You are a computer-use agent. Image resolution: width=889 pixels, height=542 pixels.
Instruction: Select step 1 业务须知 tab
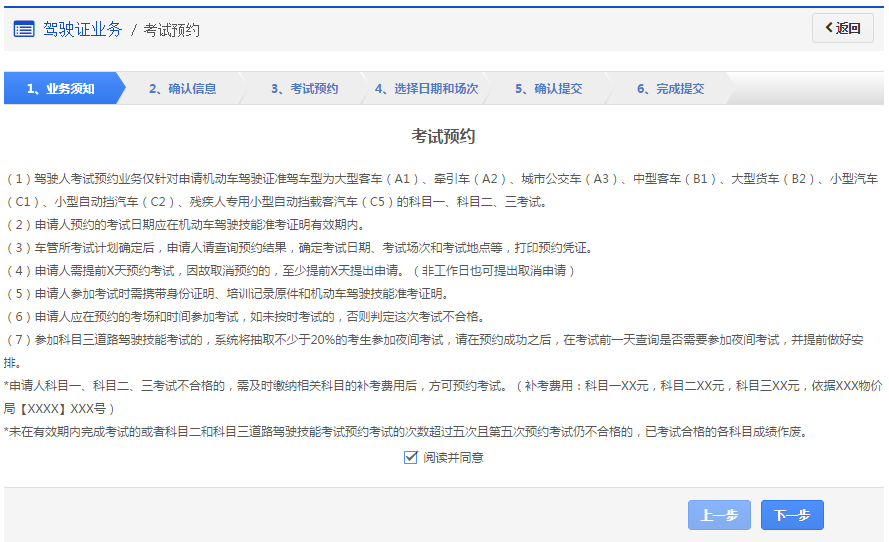[60, 88]
